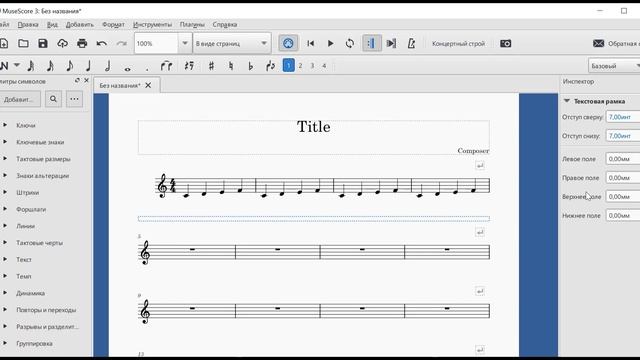Start playback with the play button
Screen dimensions: 640x360
point(330,43)
